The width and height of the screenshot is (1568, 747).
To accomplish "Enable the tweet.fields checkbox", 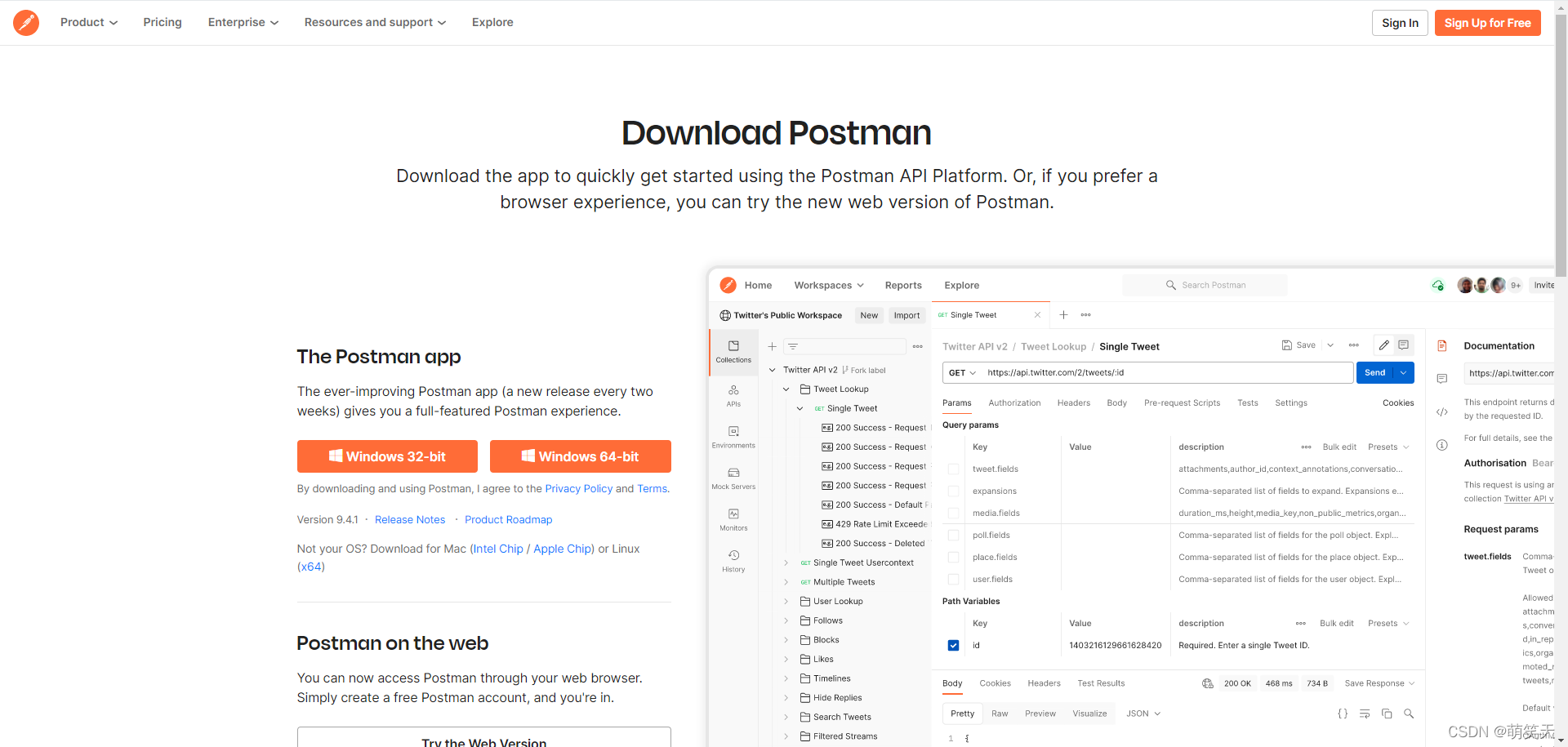I will [953, 469].
